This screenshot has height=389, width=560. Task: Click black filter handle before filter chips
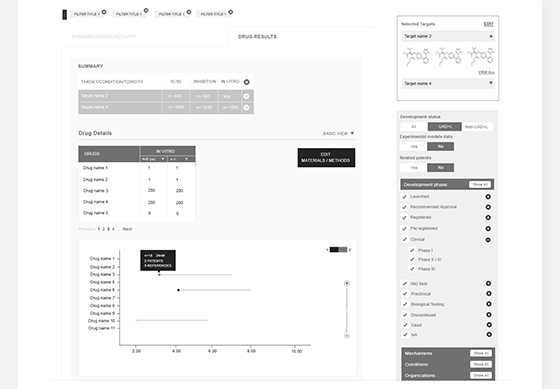[x=65, y=15]
